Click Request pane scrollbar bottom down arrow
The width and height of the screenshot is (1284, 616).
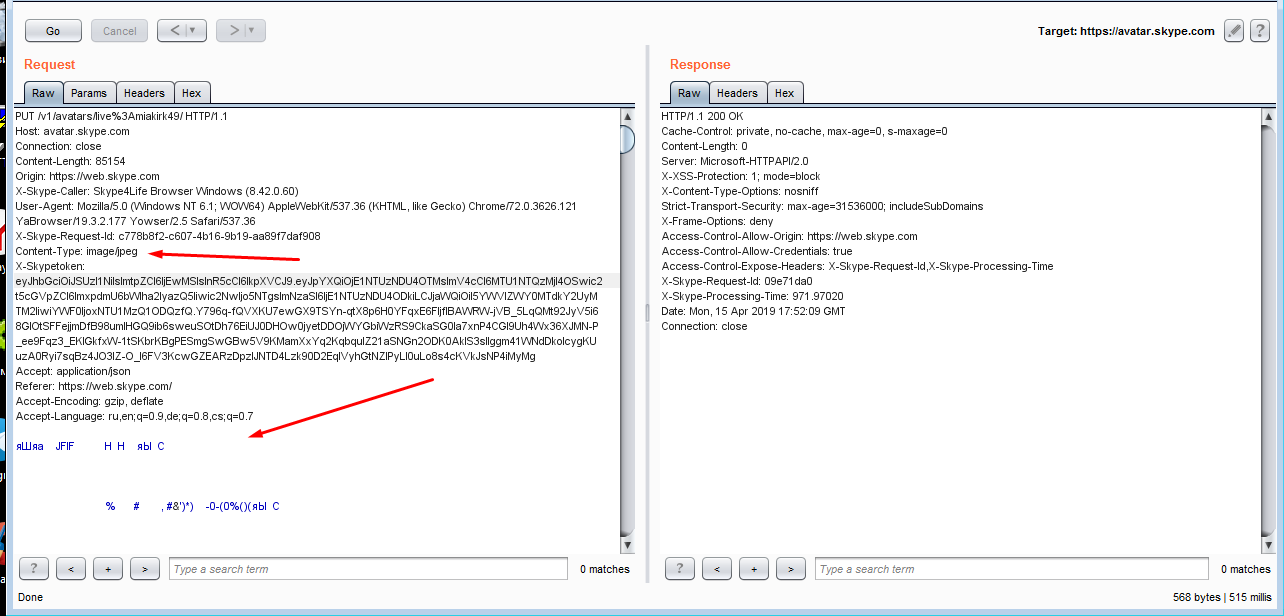627,545
